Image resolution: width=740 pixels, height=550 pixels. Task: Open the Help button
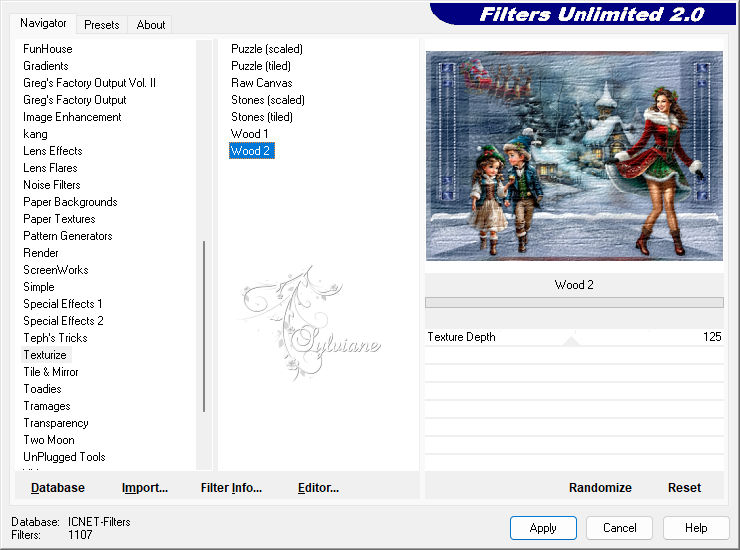(696, 527)
